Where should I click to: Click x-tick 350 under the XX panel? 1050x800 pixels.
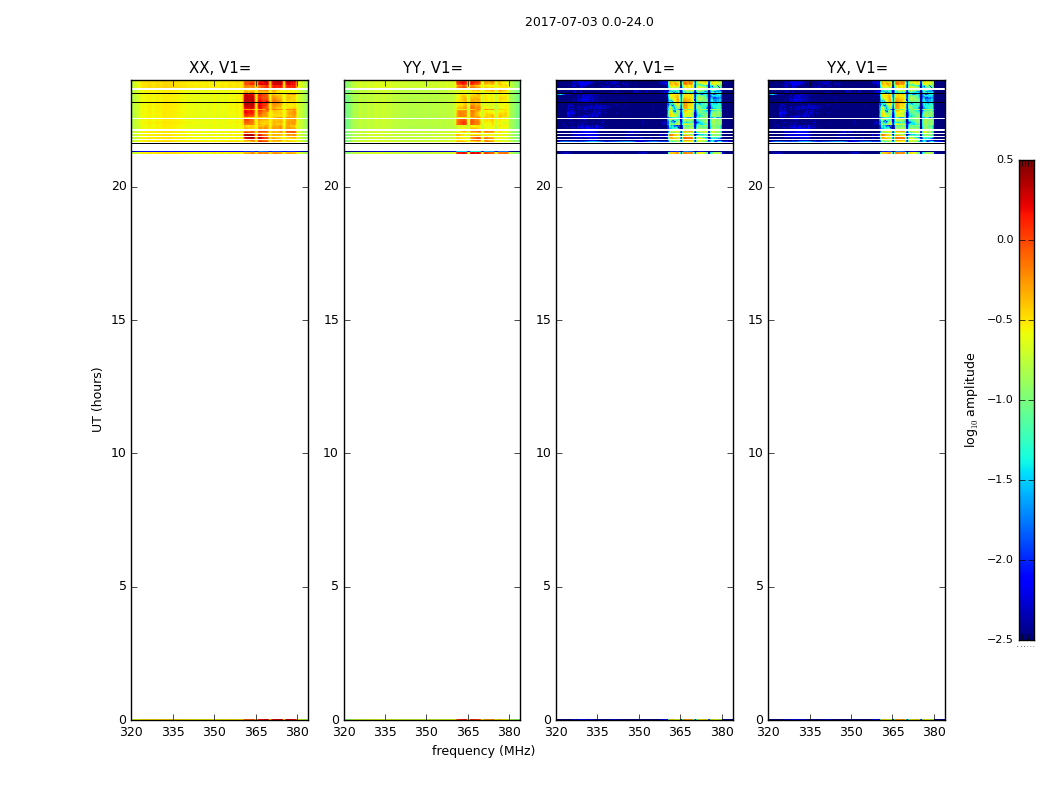[x=214, y=732]
